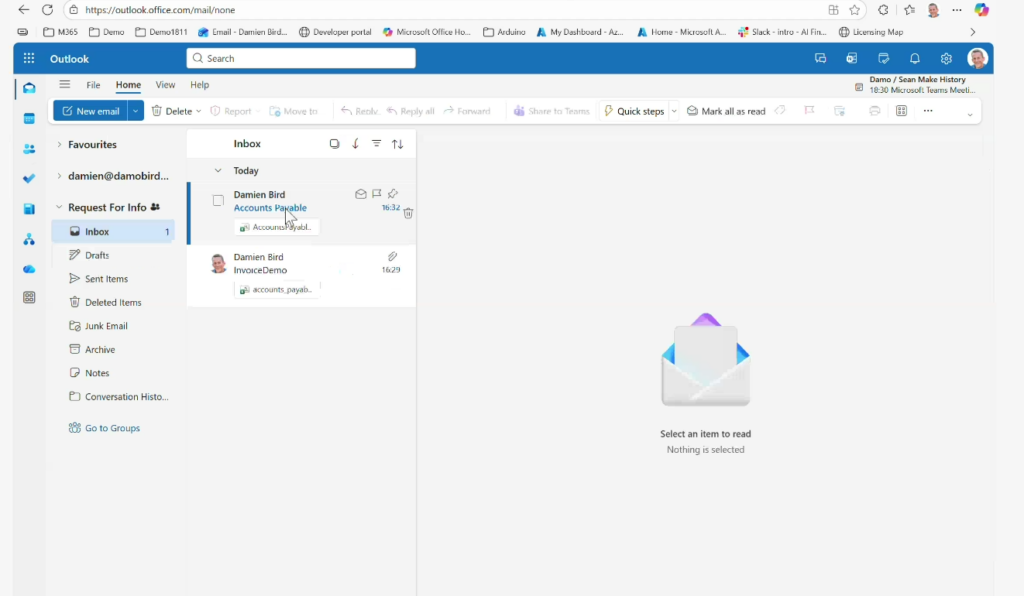Toggle the select-all messages icon in Inbox header

334,144
